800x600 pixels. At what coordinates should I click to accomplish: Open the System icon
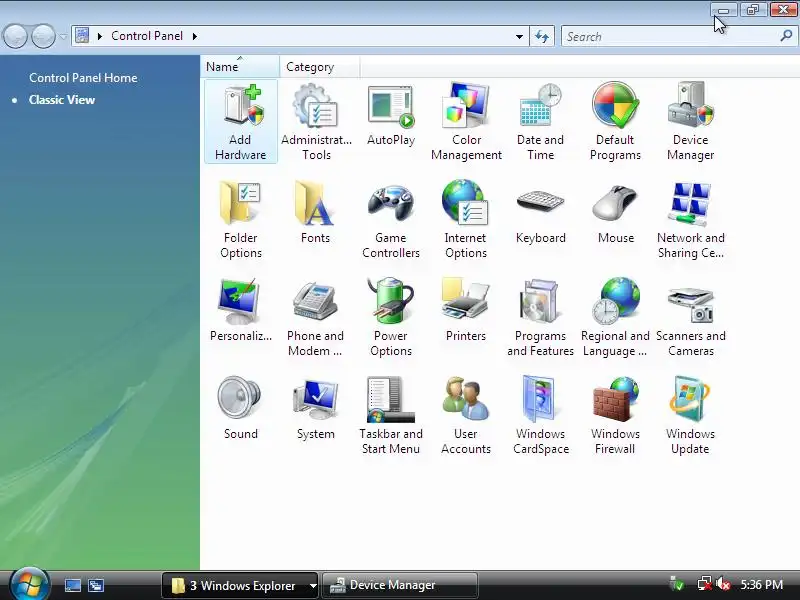point(315,409)
